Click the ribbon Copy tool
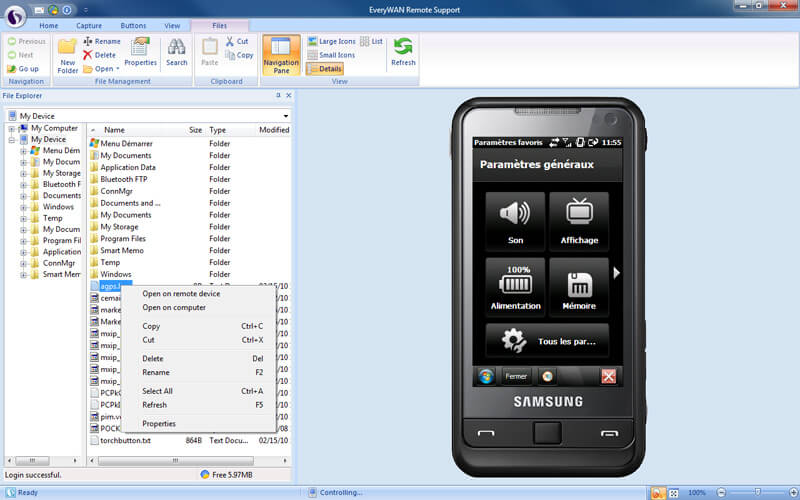This screenshot has width=800, height=500. pos(239,55)
